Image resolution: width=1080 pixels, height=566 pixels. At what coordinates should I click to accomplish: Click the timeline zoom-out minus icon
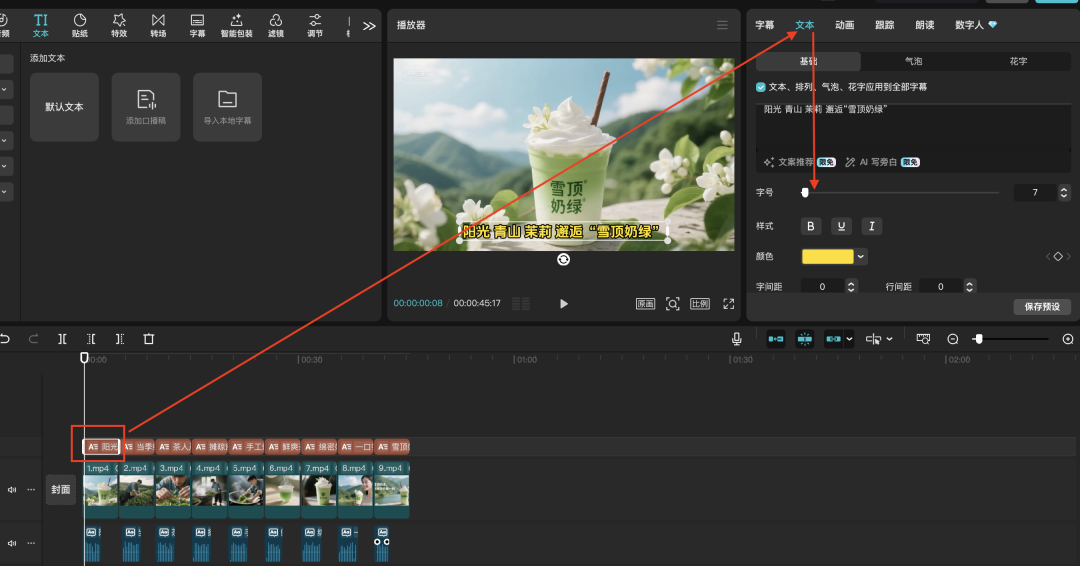[x=953, y=339]
